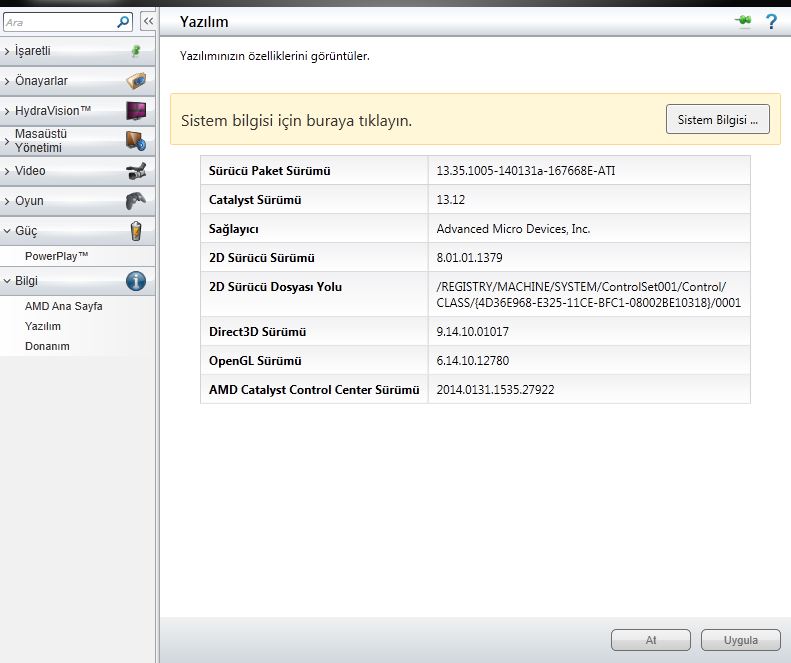Click the HydraVision monitor icon

[136, 110]
